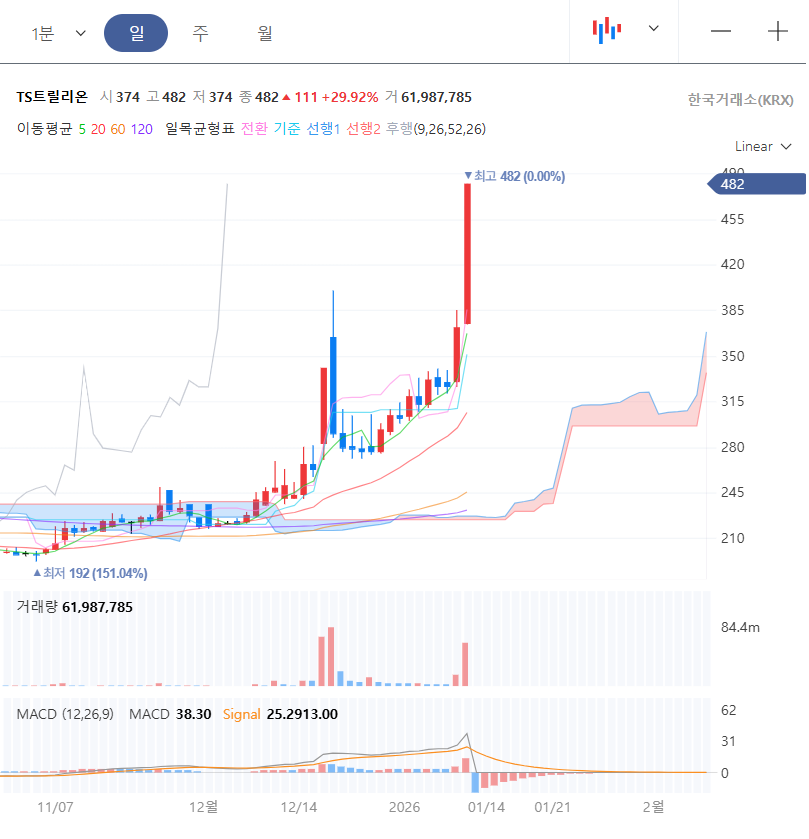
Task: Toggle the 후행(9,26,52,26) lagging span
Action: (436, 129)
